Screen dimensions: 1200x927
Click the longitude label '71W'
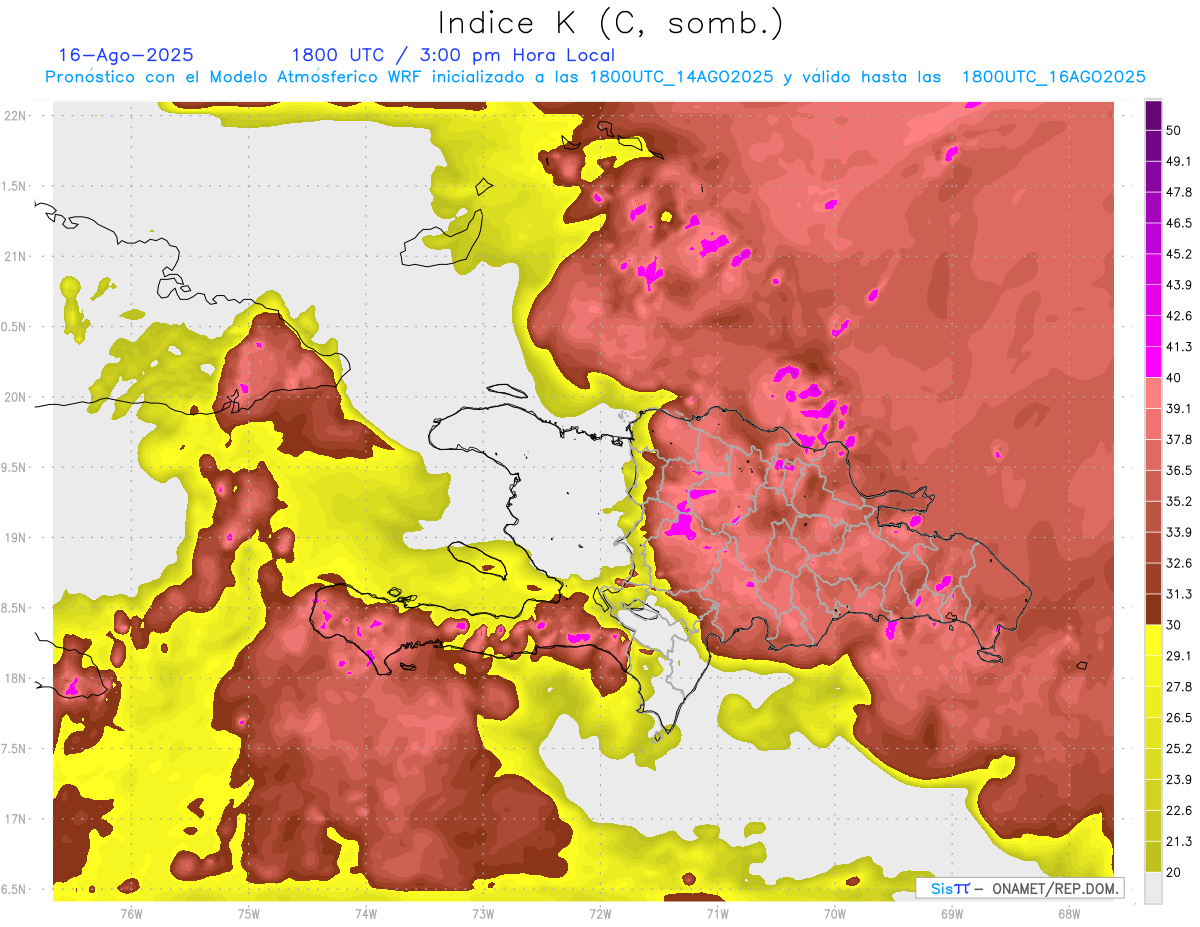coord(717,914)
